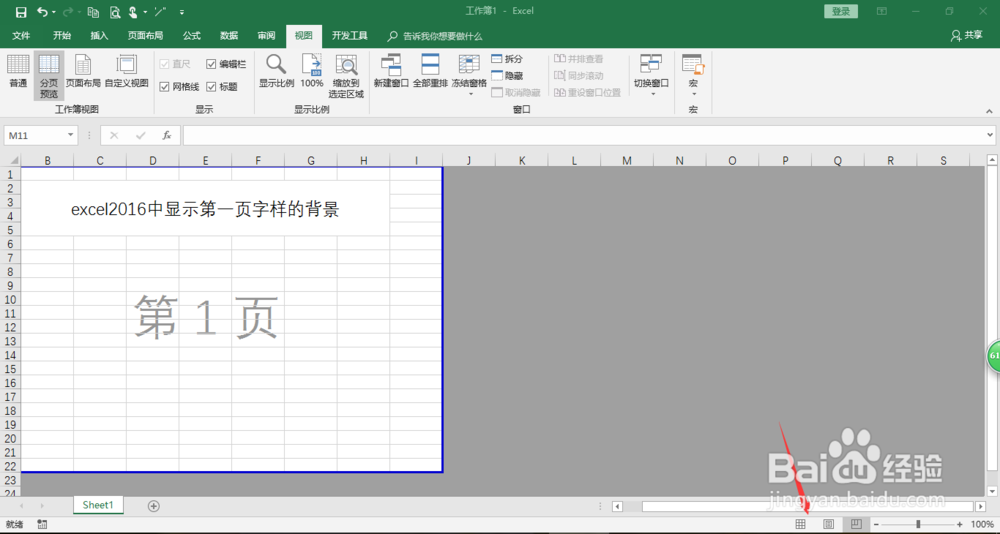The width and height of the screenshot is (1000, 534).
Task: Click the vertical scrollbar down arrow
Action: 992,491
